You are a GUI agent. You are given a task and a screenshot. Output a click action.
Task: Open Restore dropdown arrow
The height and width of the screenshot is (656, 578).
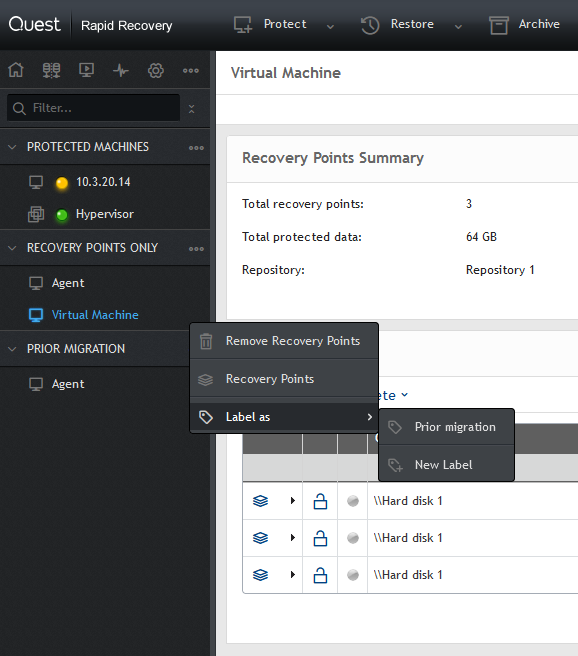click(458, 27)
